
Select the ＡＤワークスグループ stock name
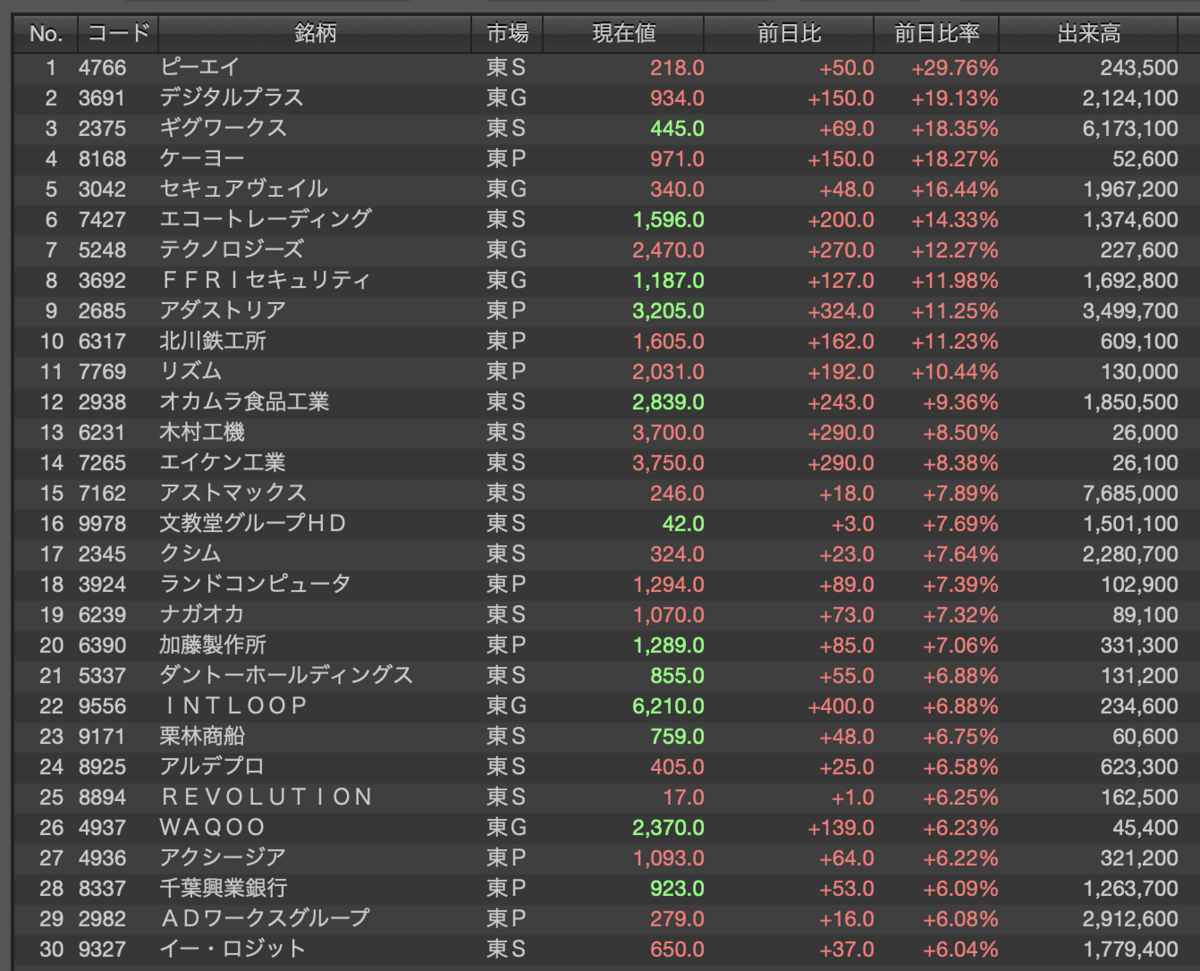pos(265,918)
